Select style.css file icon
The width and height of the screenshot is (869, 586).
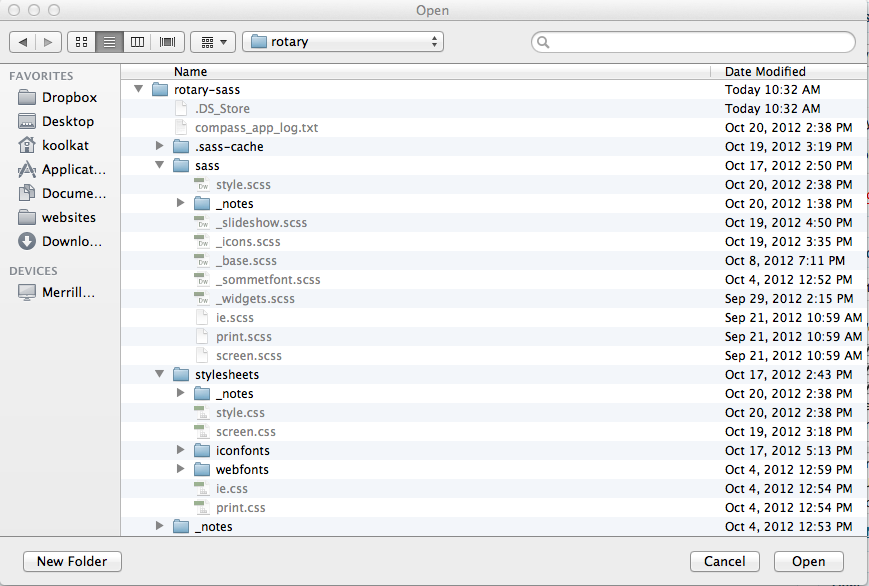click(x=202, y=412)
